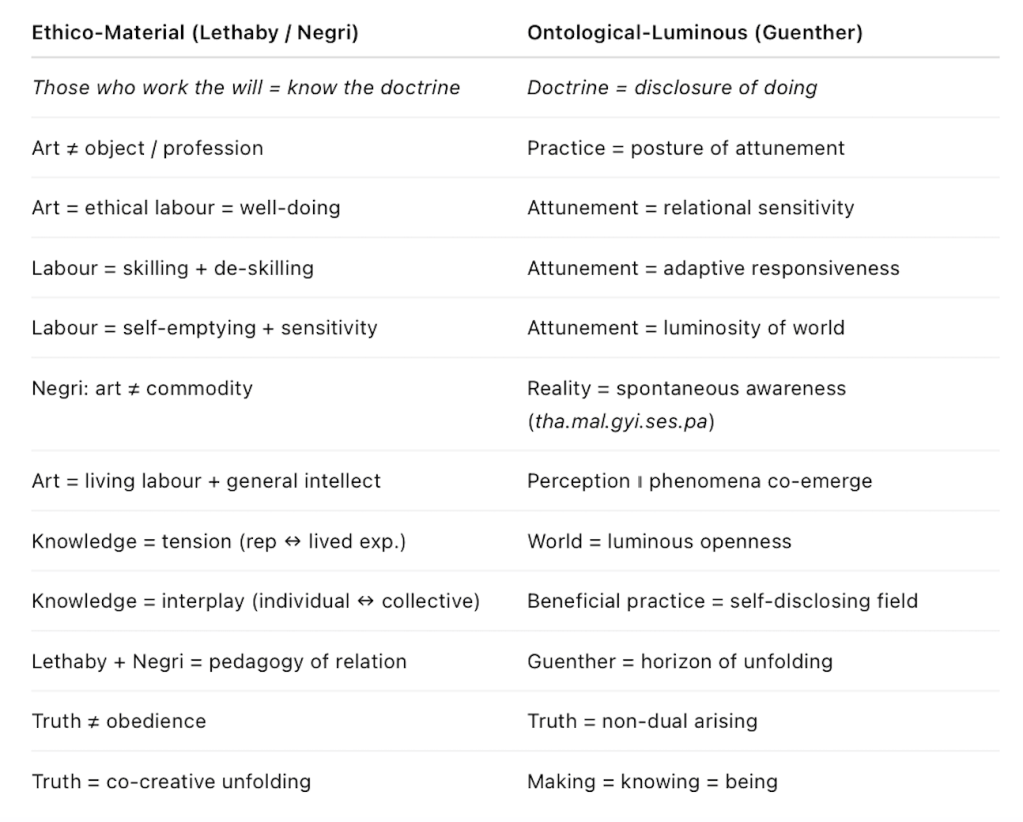This screenshot has height=822, width=1023.
Task: Click 'Lethaby + Negri = pedagogy of relation'
Action: [219, 661]
